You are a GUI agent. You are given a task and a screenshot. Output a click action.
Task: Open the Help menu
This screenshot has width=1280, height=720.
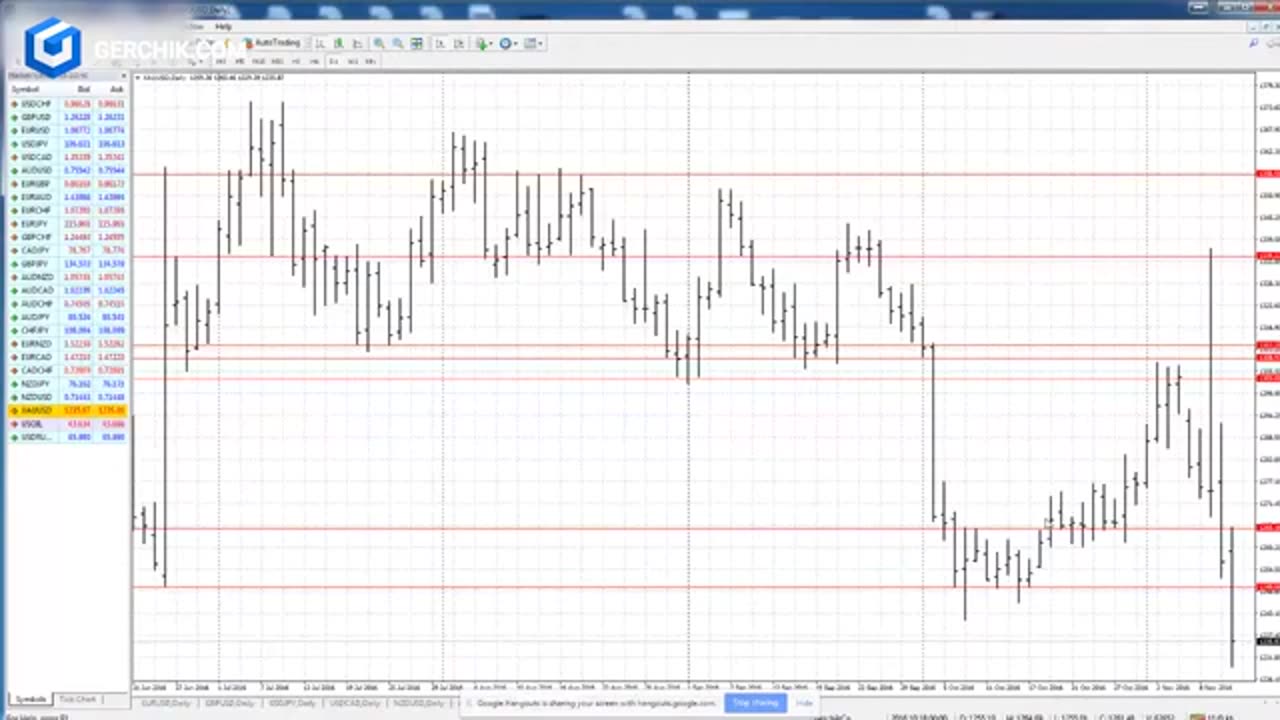(x=223, y=26)
